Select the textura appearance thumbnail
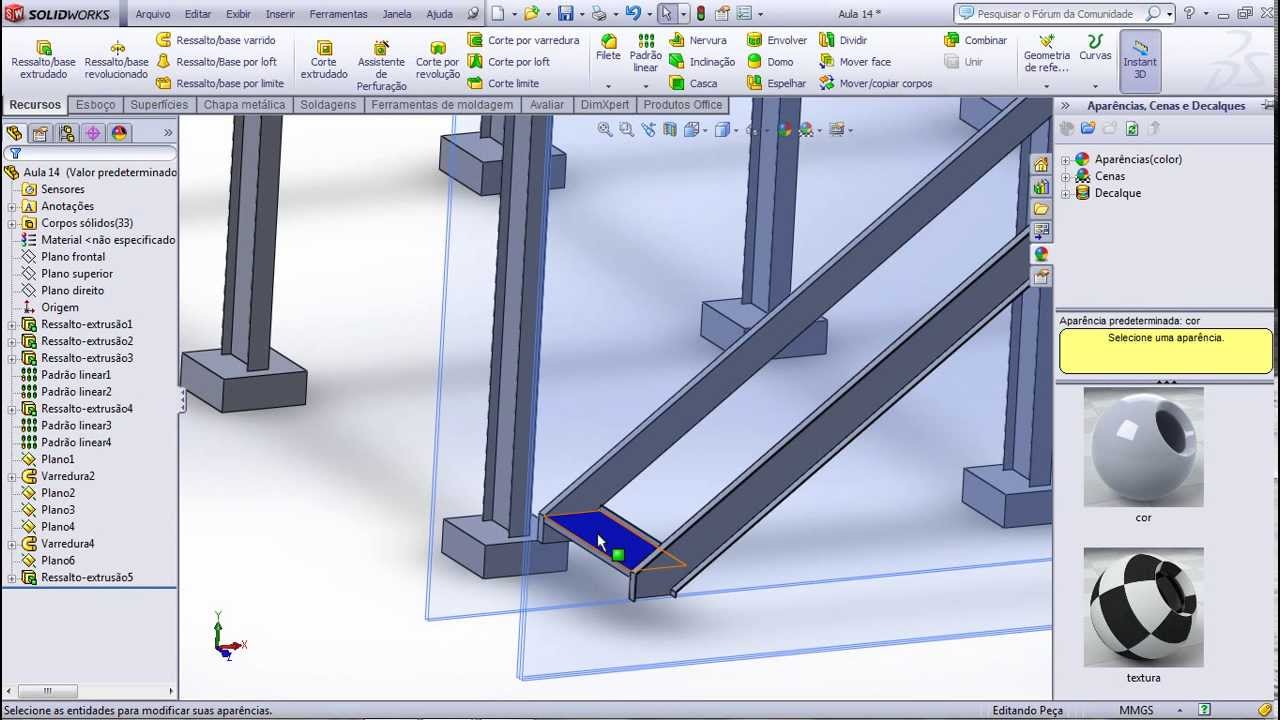Screen dimensions: 1280x720 click(1143, 607)
